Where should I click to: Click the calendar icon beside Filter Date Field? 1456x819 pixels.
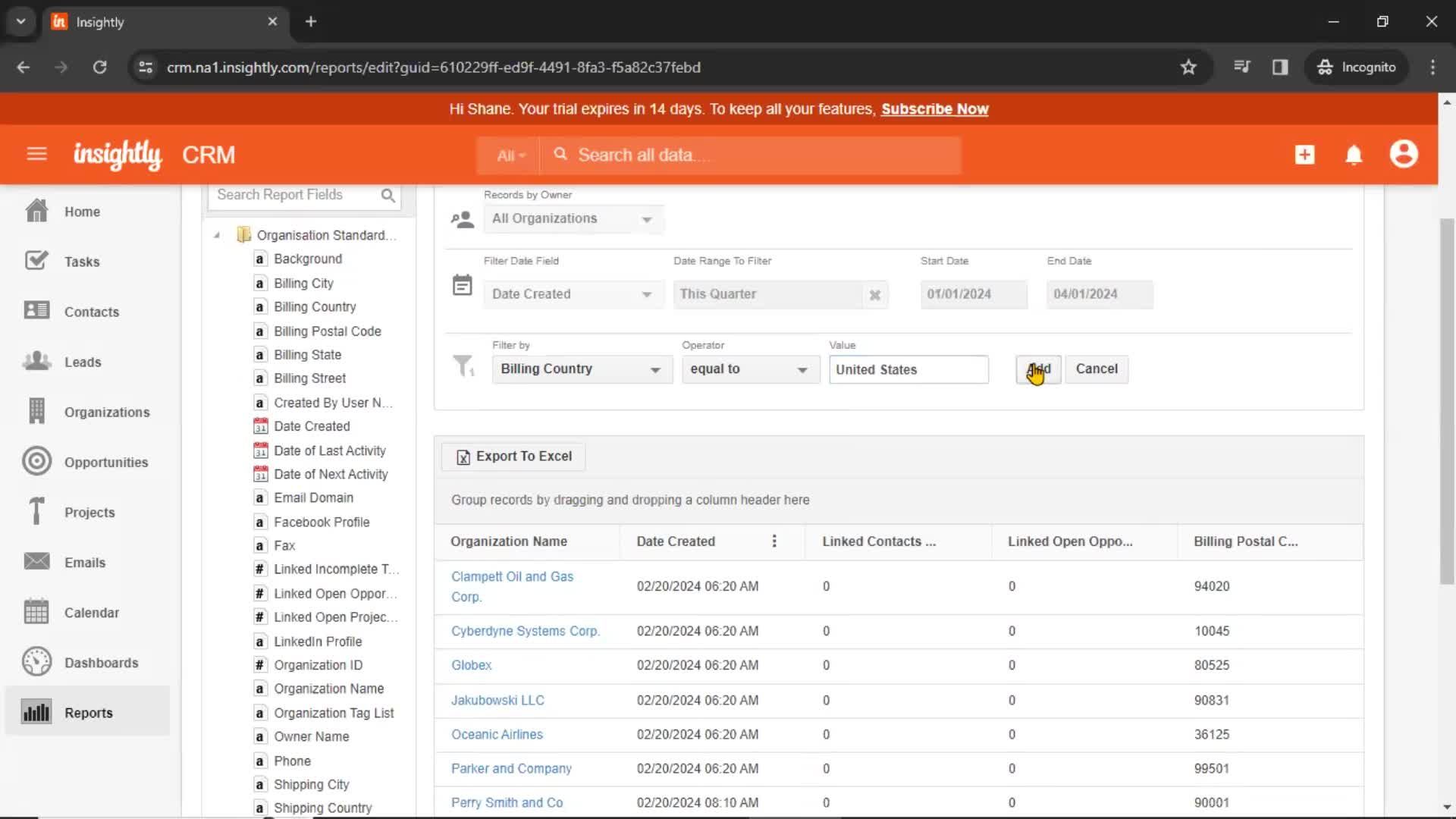[x=462, y=286]
